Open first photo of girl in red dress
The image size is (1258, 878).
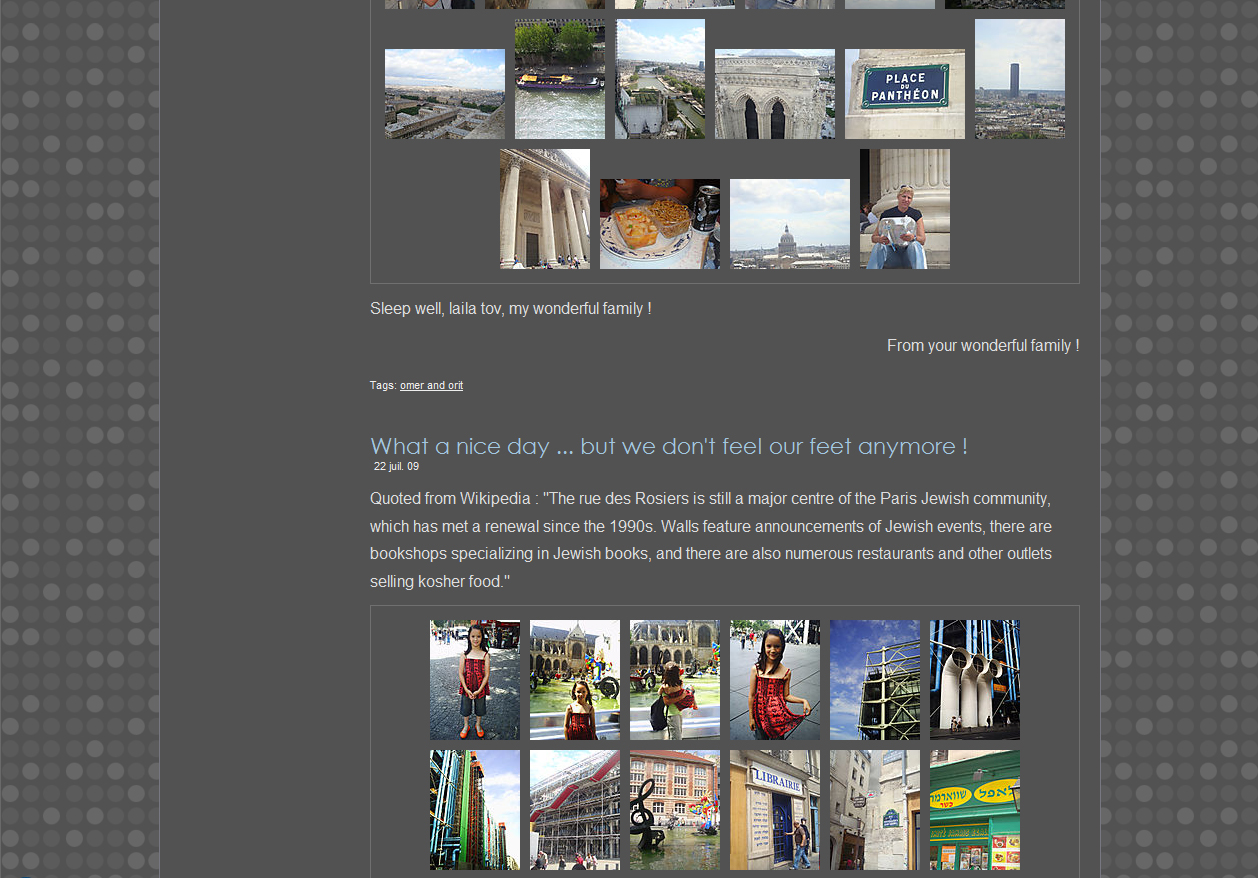pos(474,680)
